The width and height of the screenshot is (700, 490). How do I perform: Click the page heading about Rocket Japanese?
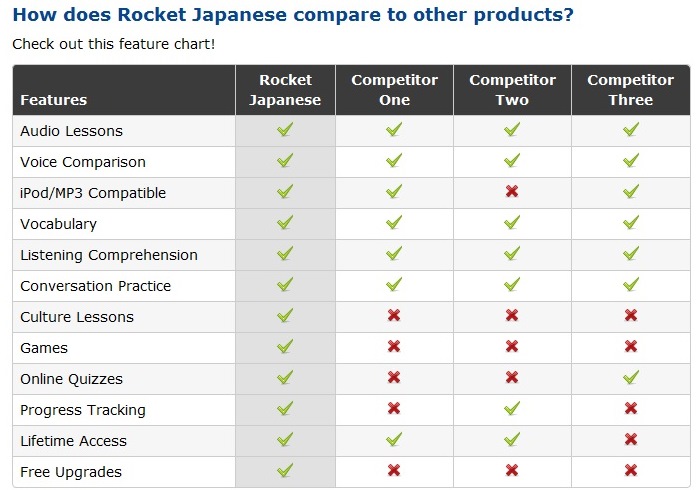click(293, 16)
